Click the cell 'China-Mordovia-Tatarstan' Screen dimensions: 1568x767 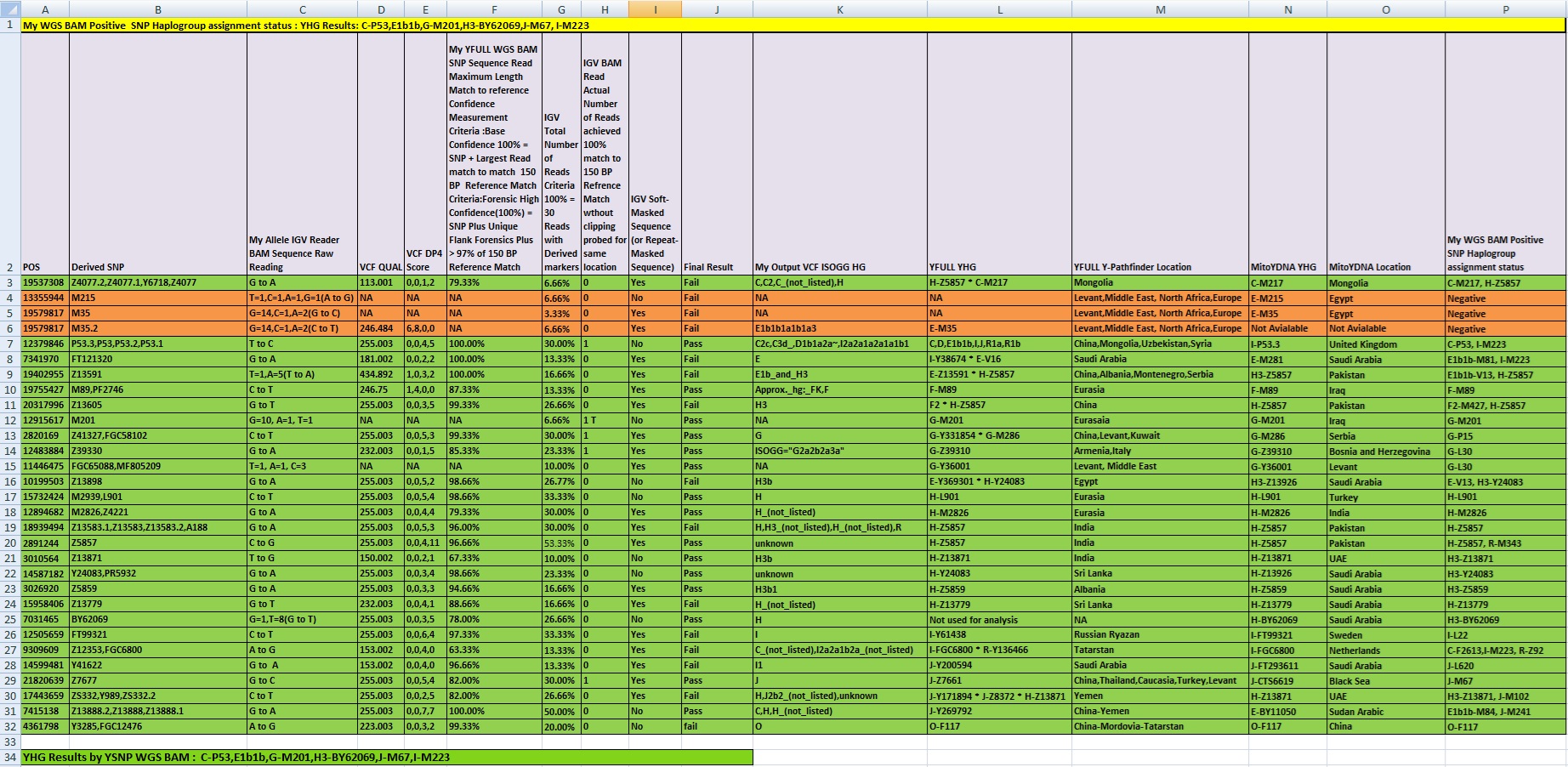[x=1160, y=726]
